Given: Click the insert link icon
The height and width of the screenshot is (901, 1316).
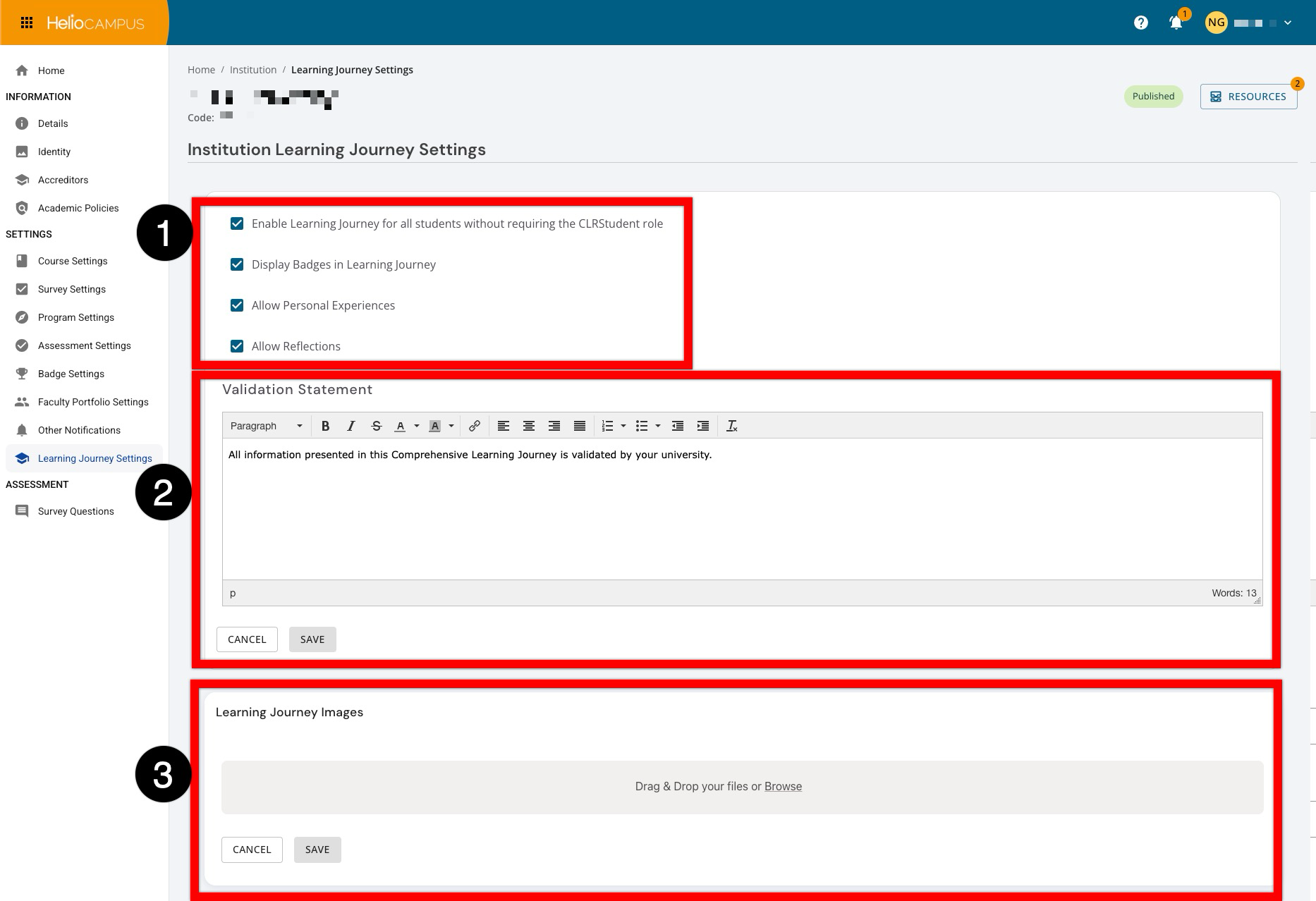Looking at the screenshot, I should pos(475,426).
